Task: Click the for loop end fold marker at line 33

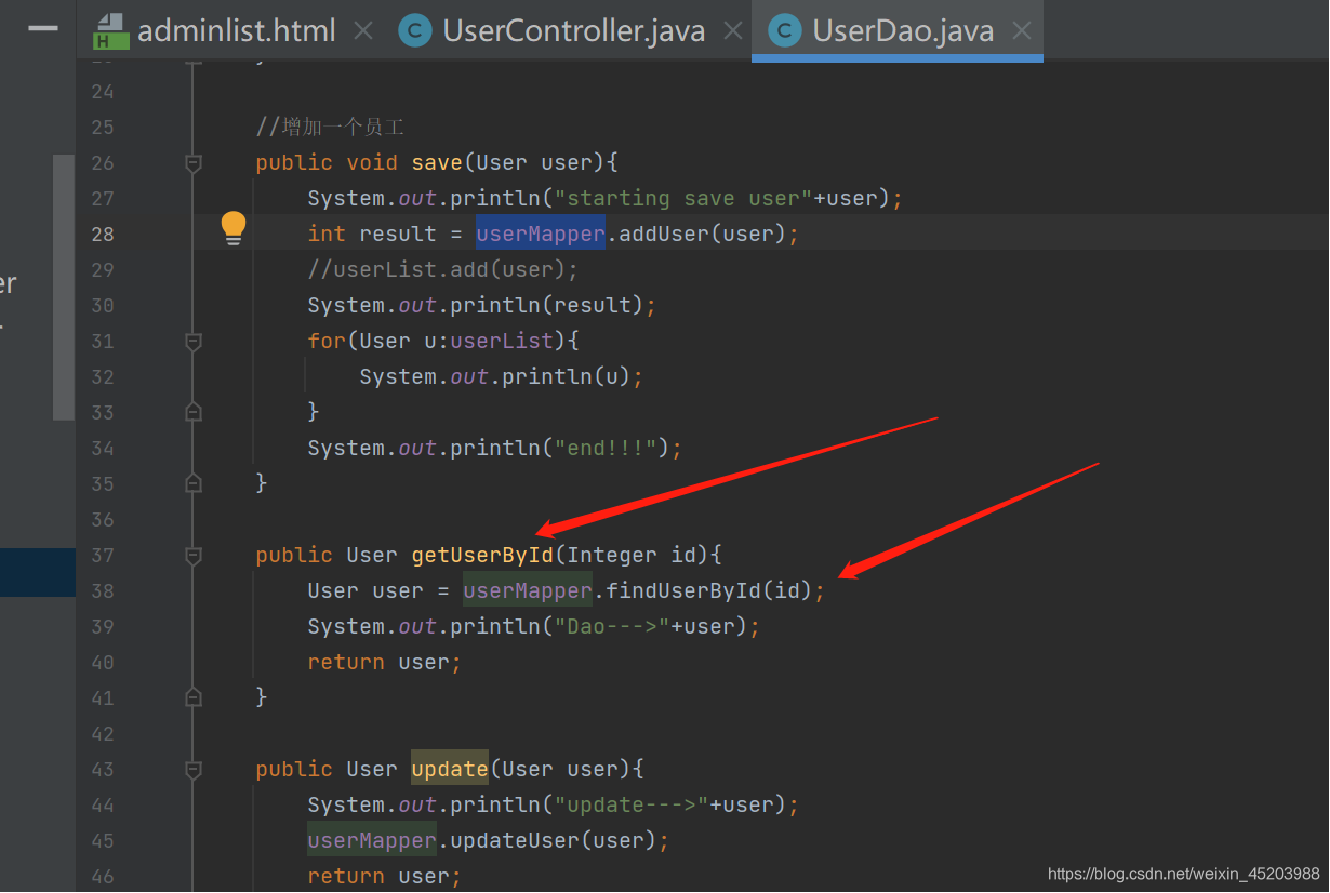Action: pos(194,412)
